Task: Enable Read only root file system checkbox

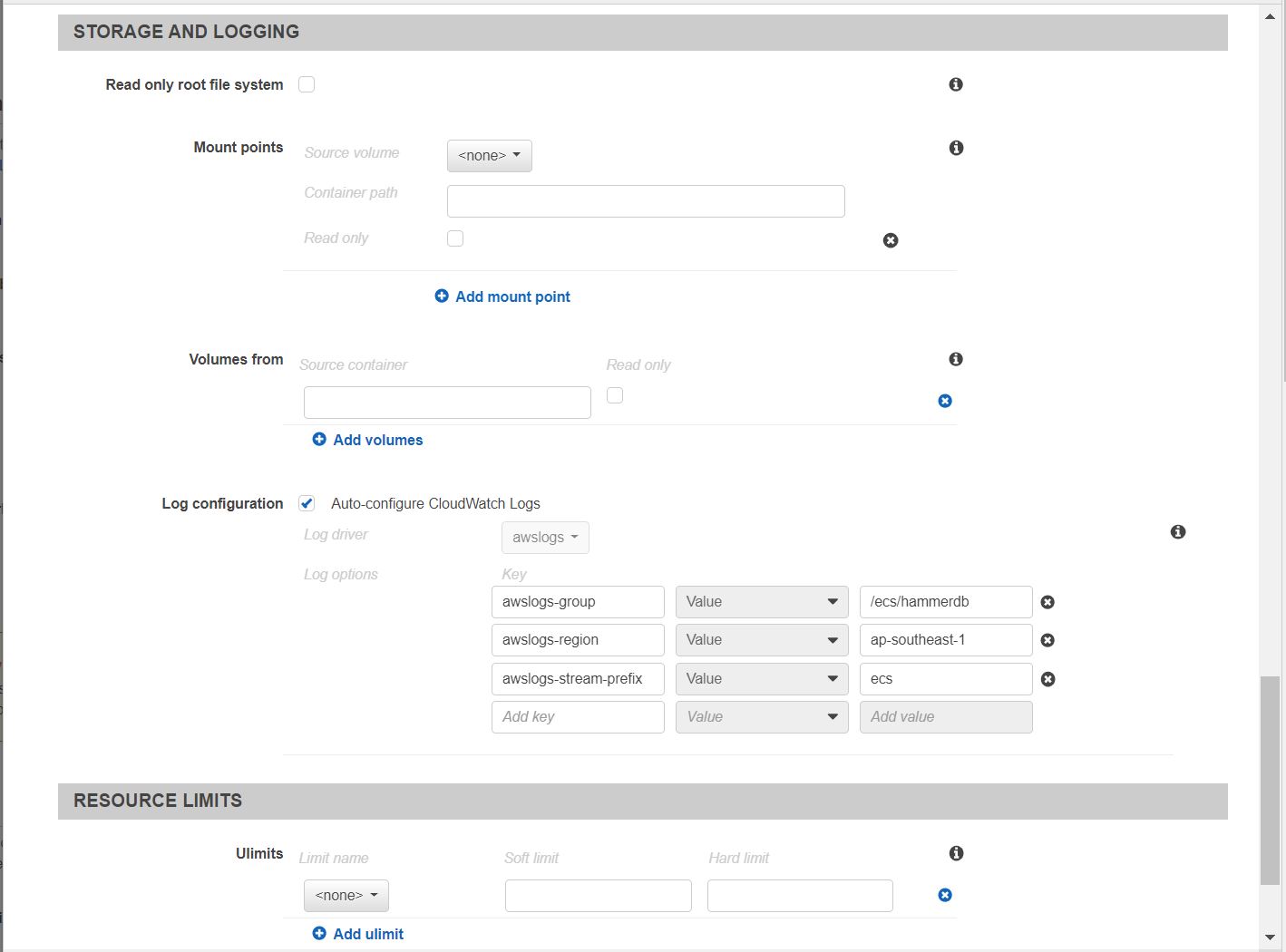Action: pyautogui.click(x=307, y=84)
